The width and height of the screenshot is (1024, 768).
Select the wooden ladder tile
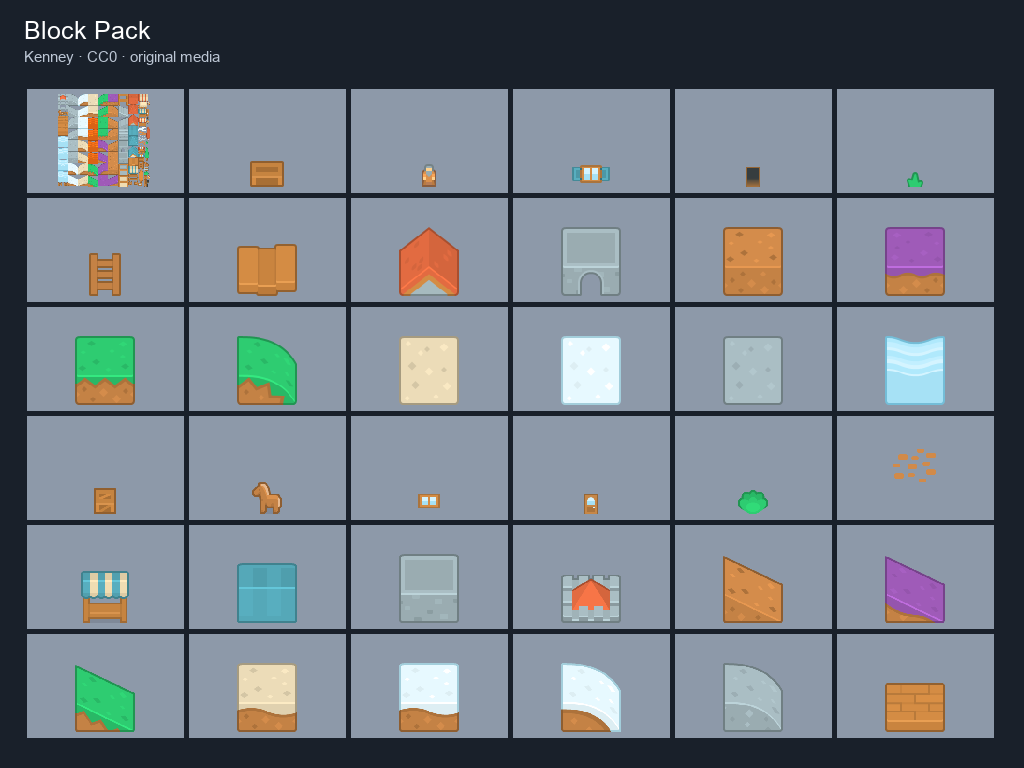(x=105, y=274)
